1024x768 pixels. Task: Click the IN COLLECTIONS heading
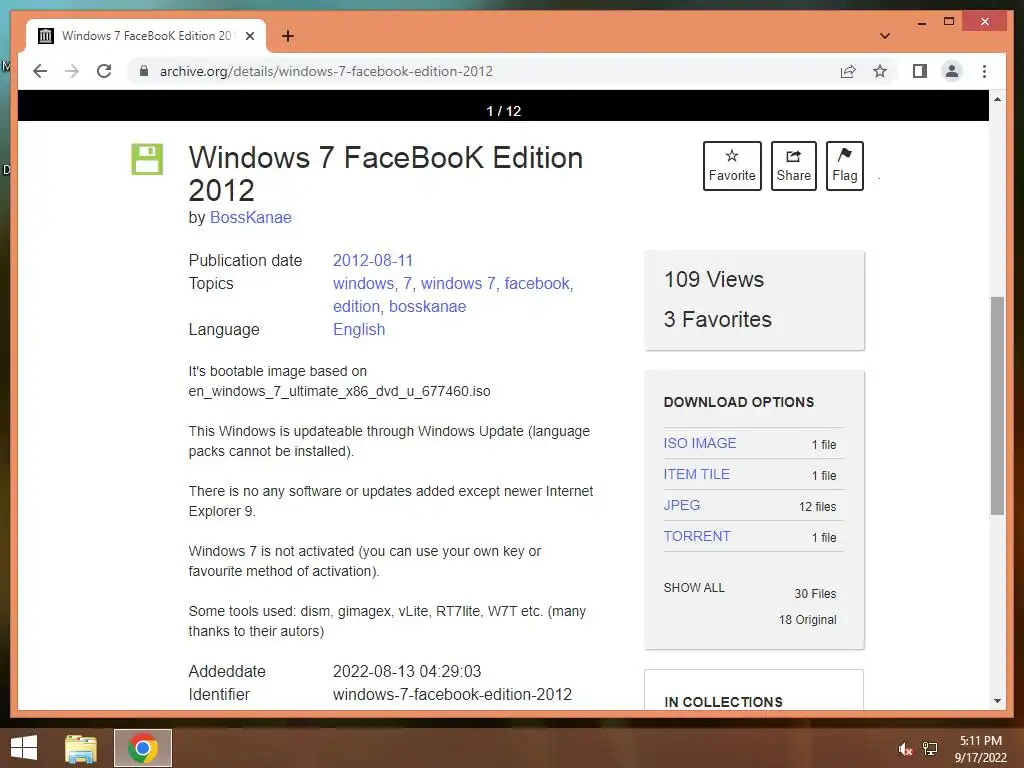(x=723, y=702)
